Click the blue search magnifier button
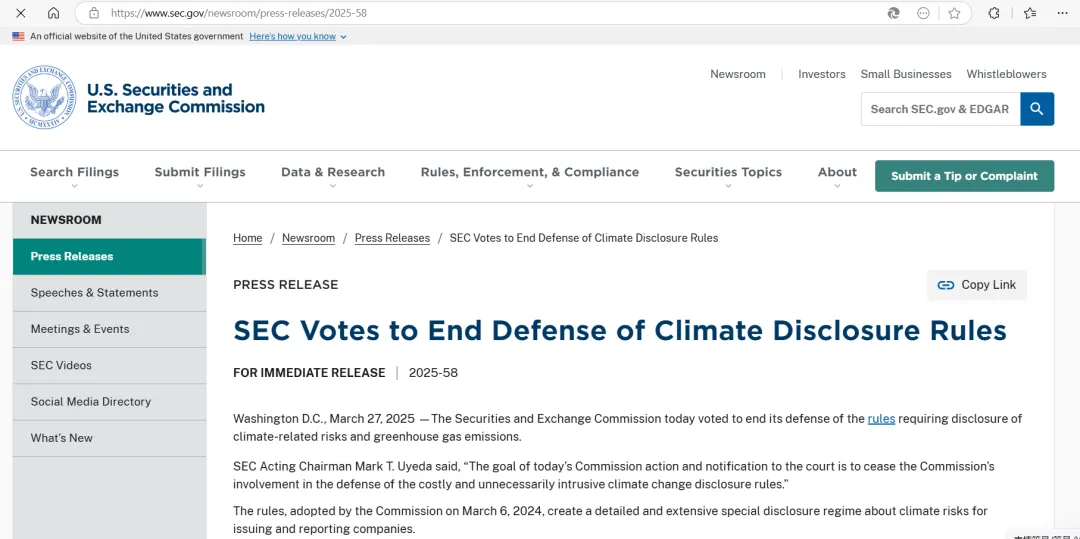Screen dimensions: 1080x539 pos(1037,109)
